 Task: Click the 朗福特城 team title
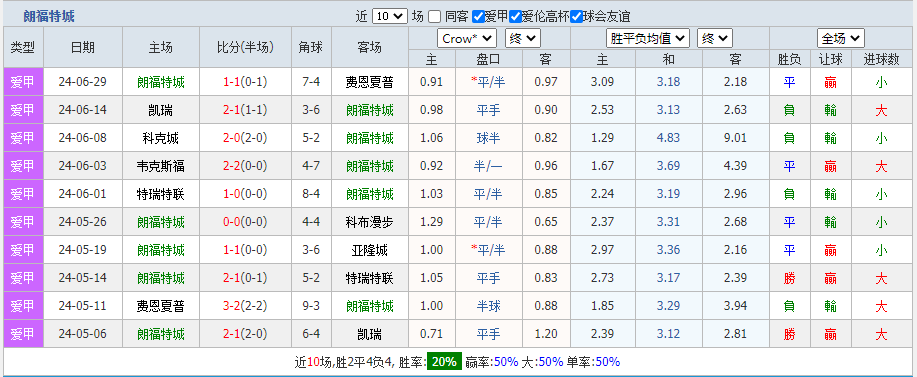click(49, 16)
